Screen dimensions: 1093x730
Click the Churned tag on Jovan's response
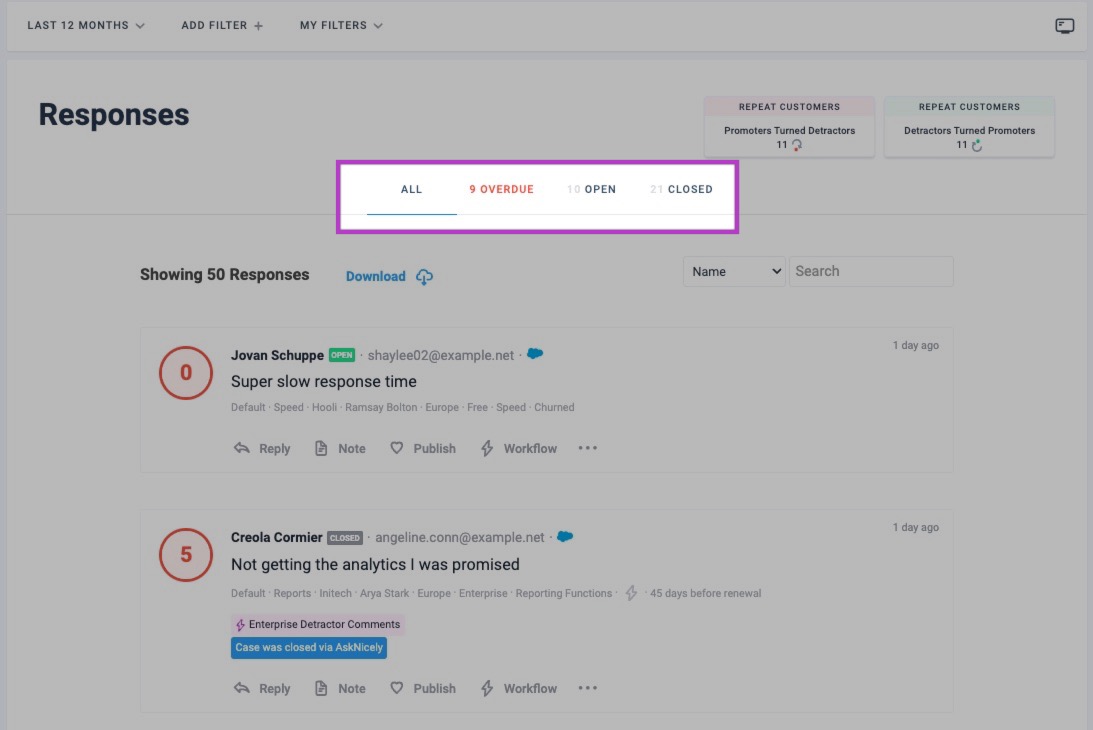[x=554, y=407]
